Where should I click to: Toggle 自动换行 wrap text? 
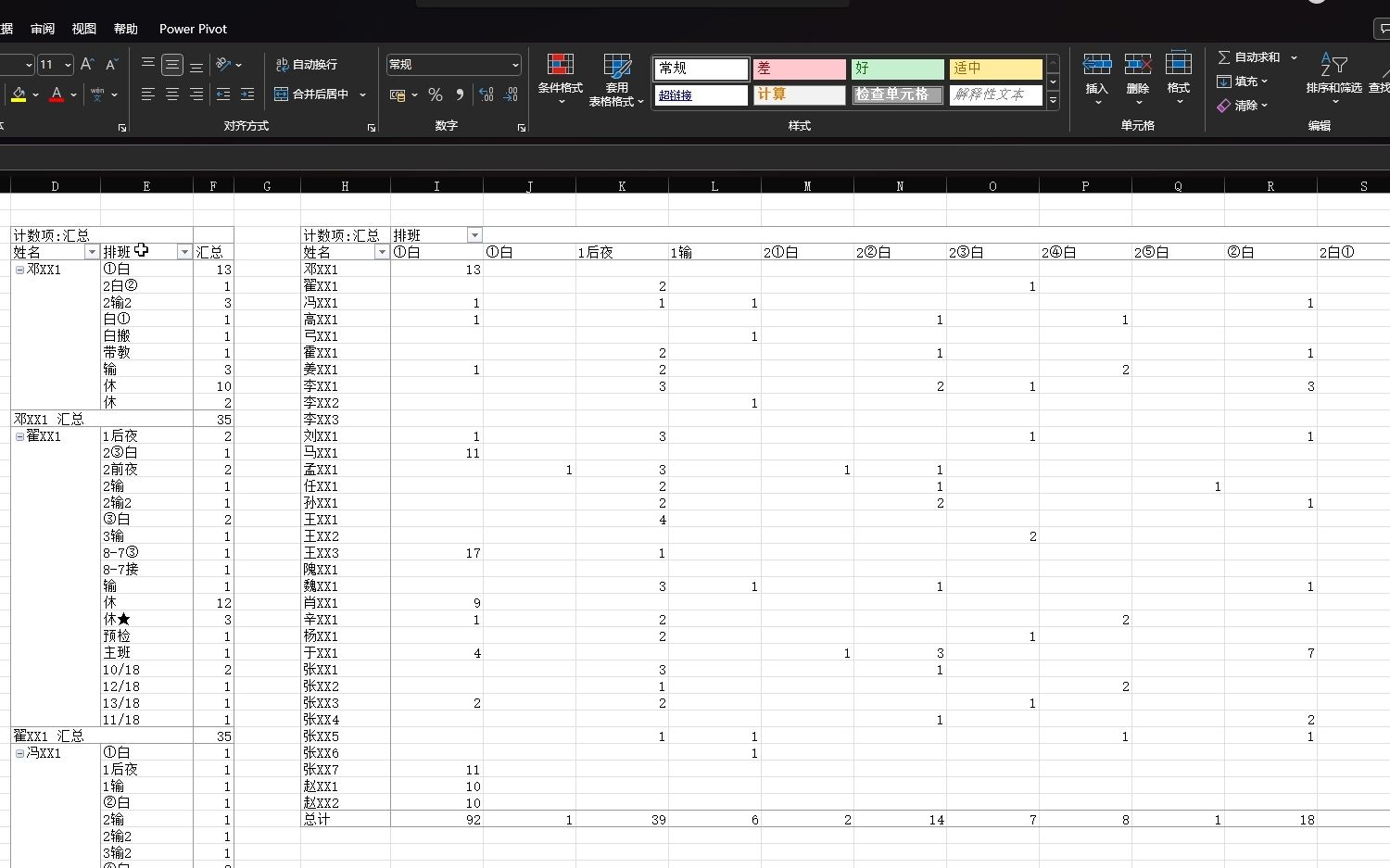tap(306, 64)
